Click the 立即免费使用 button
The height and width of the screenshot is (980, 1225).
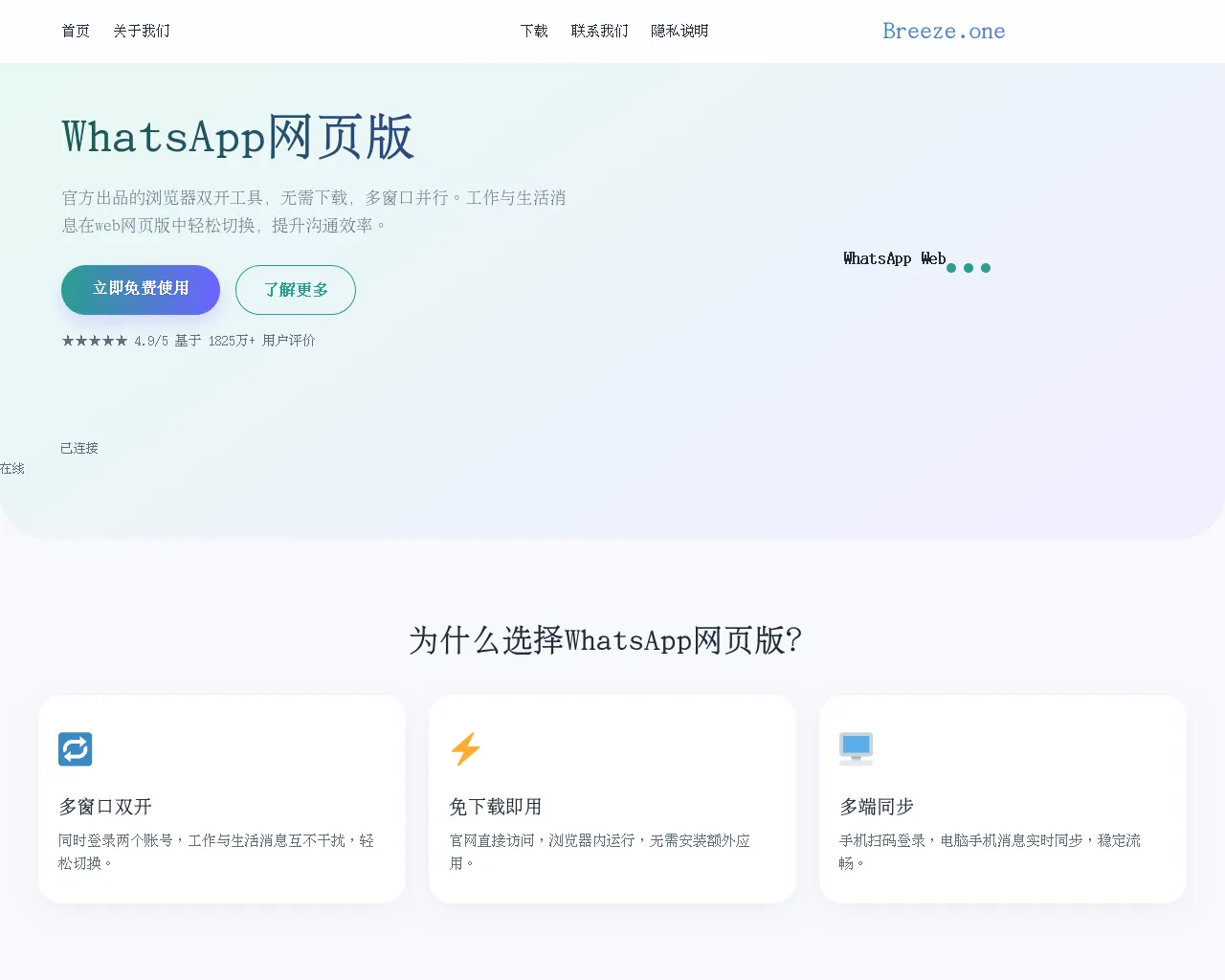pos(141,289)
